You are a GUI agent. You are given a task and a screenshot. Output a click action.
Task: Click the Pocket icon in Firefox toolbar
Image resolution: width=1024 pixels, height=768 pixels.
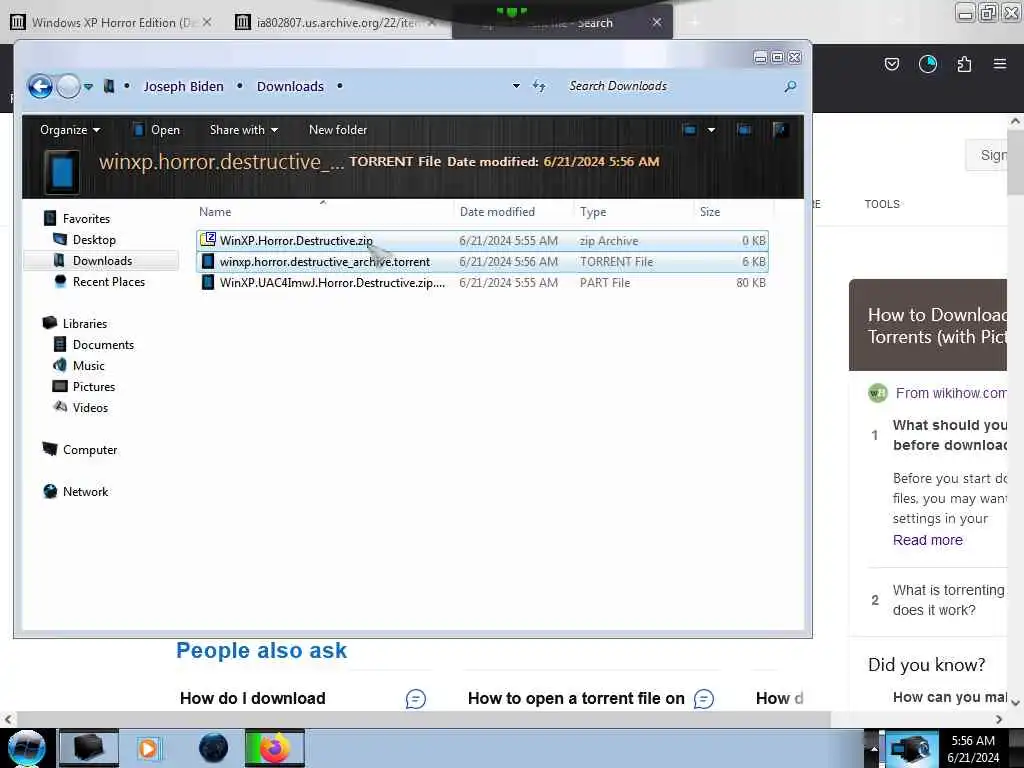point(891,64)
